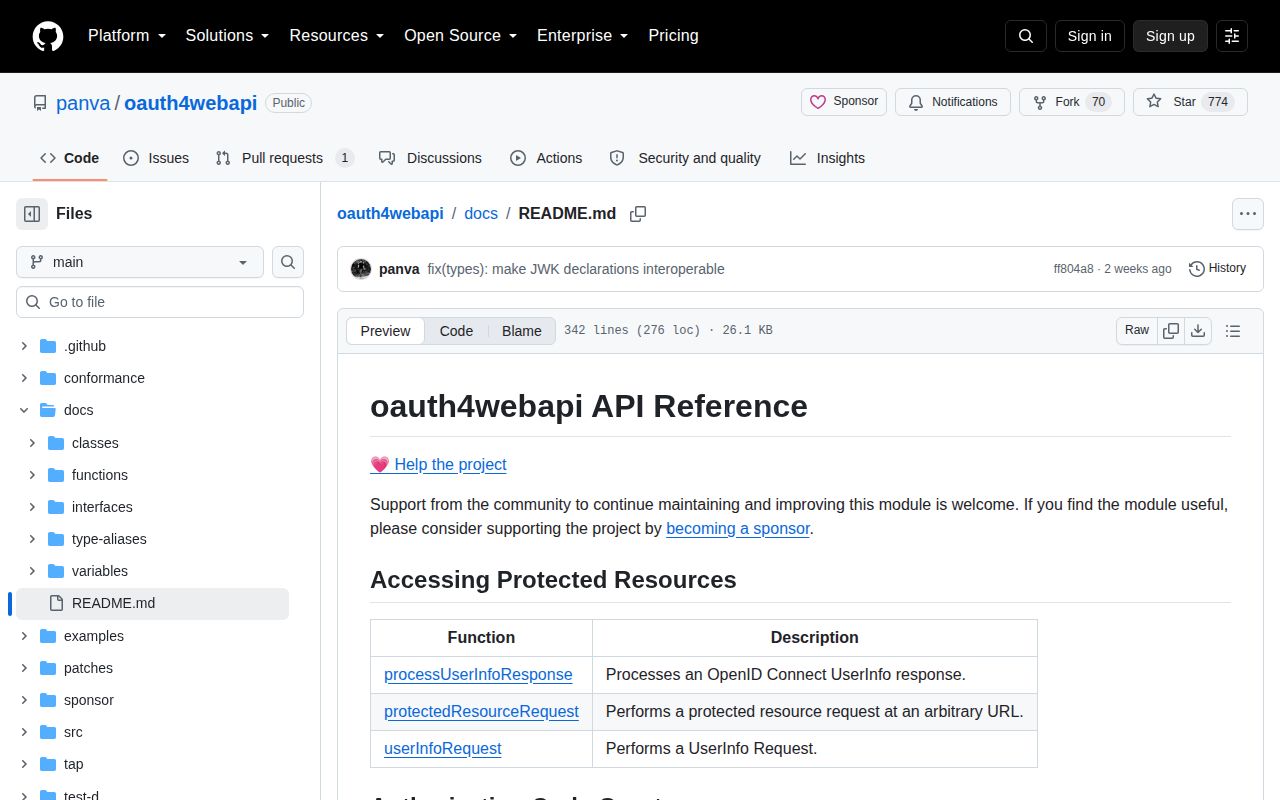This screenshot has height=800, width=1280.
Task: Open the Security and quality tab
Action: [x=685, y=158]
